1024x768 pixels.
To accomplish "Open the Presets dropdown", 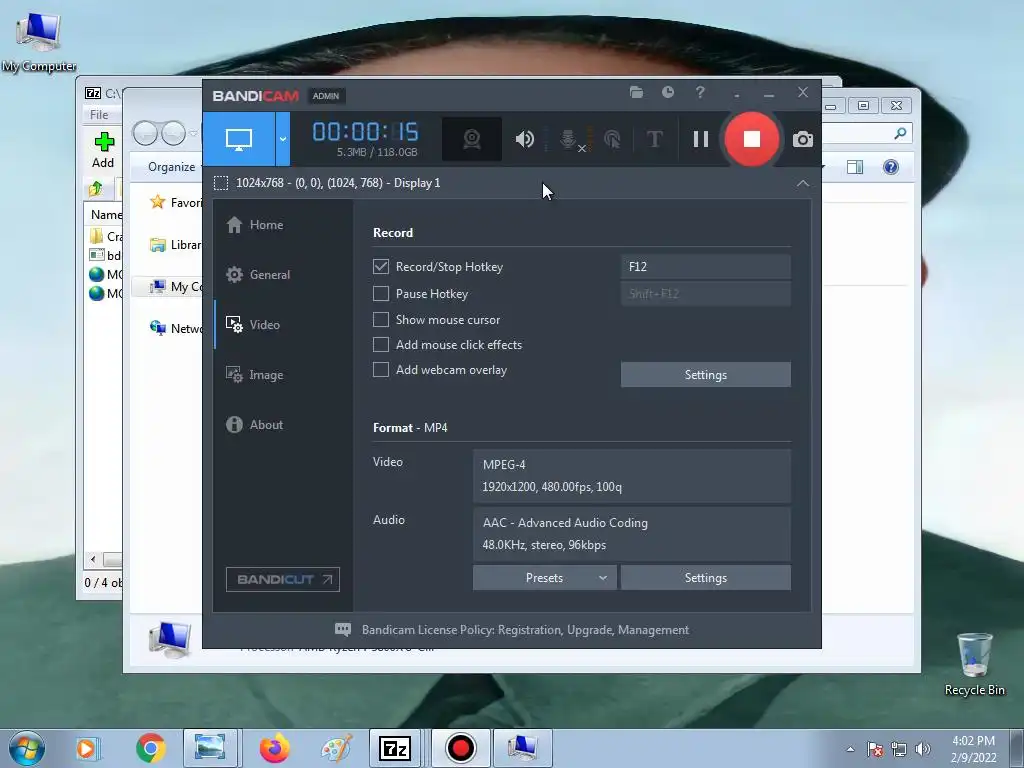I will pos(545,578).
